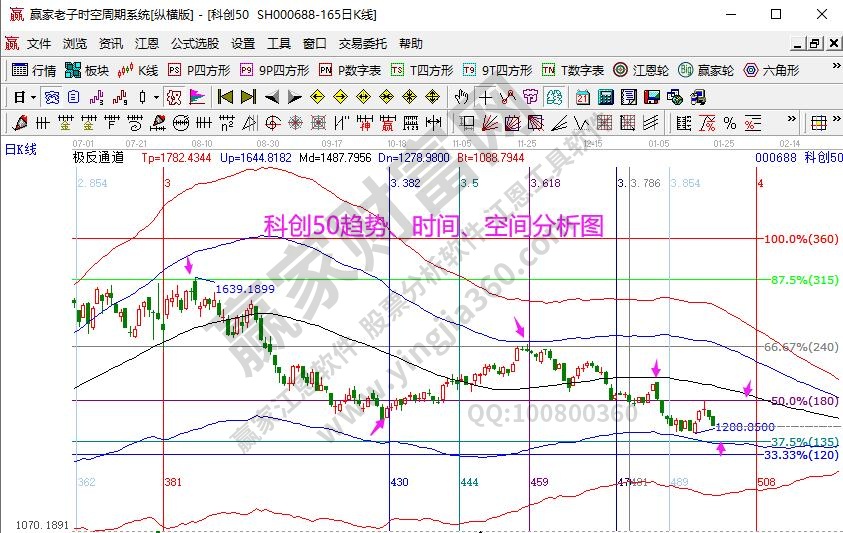Open dropdown arrow next to candlestick icon
The image size is (843, 533).
(x=155, y=97)
